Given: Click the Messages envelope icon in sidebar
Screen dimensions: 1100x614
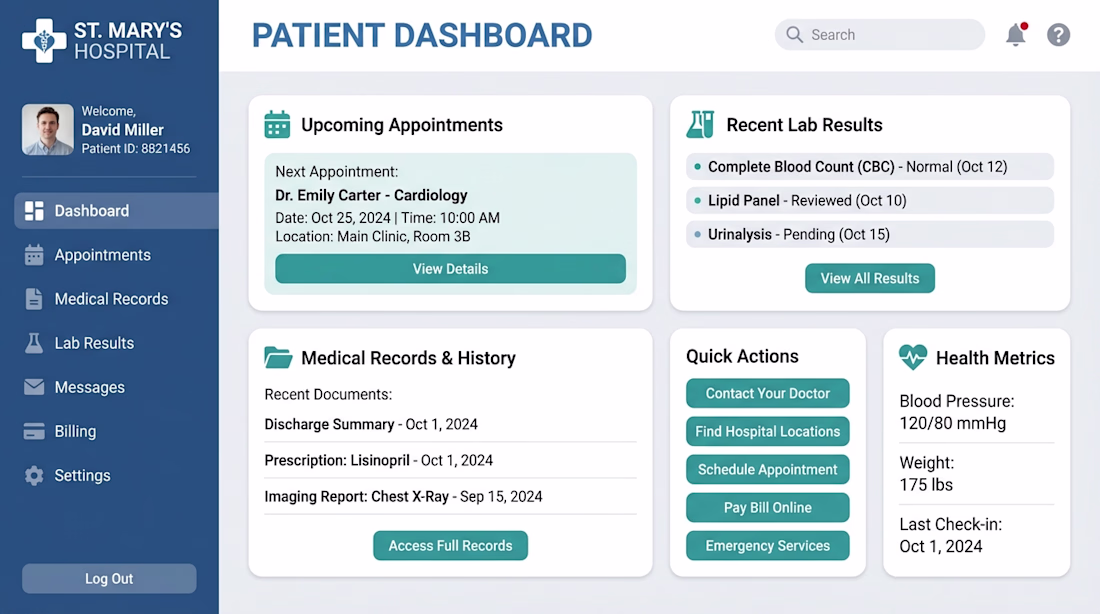Looking at the screenshot, I should (x=34, y=387).
